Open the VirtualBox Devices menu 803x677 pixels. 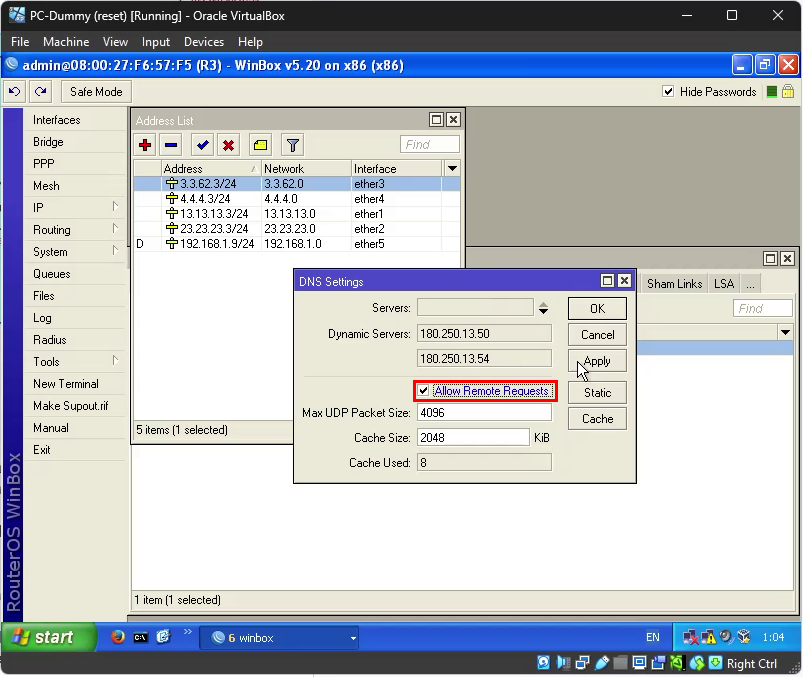coord(204,42)
